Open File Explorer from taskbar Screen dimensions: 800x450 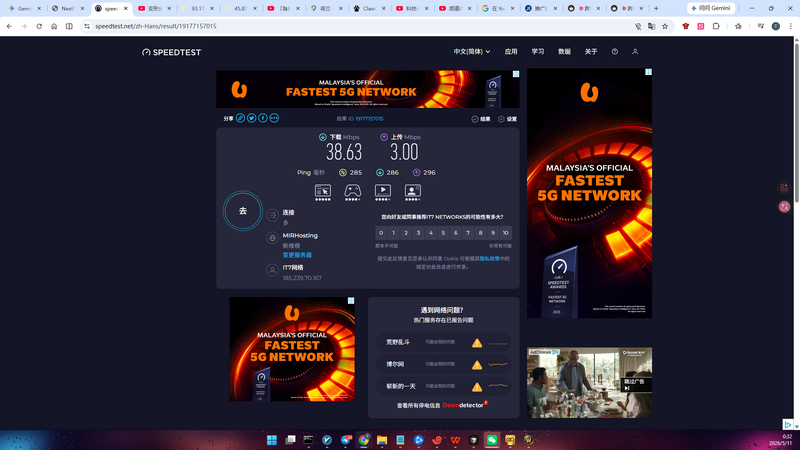[x=382, y=440]
